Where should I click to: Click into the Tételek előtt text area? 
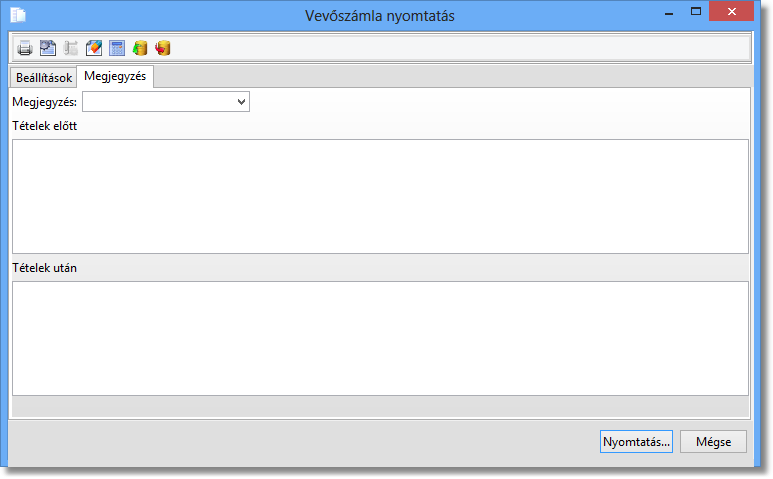coord(380,196)
